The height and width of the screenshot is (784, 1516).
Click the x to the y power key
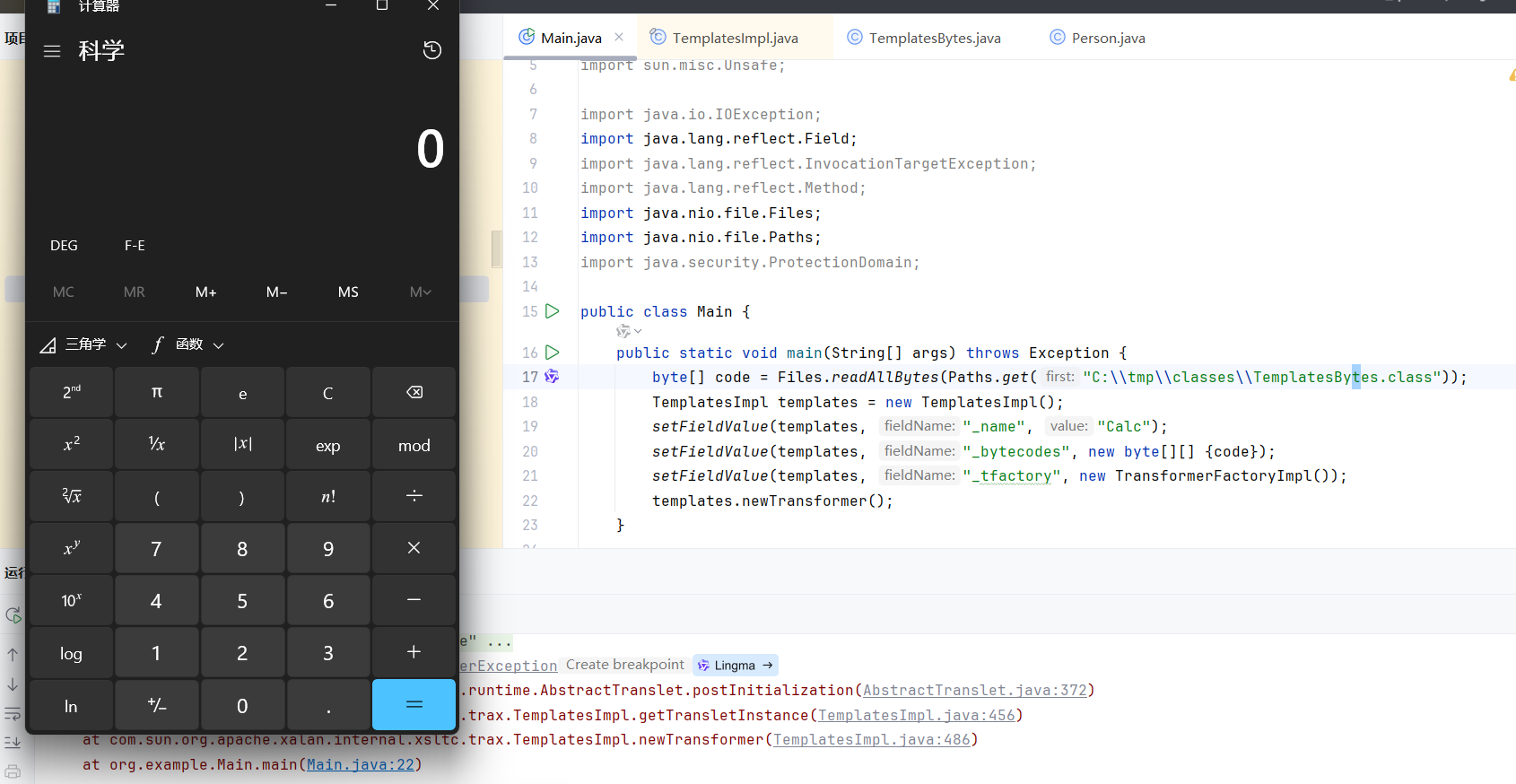(71, 548)
